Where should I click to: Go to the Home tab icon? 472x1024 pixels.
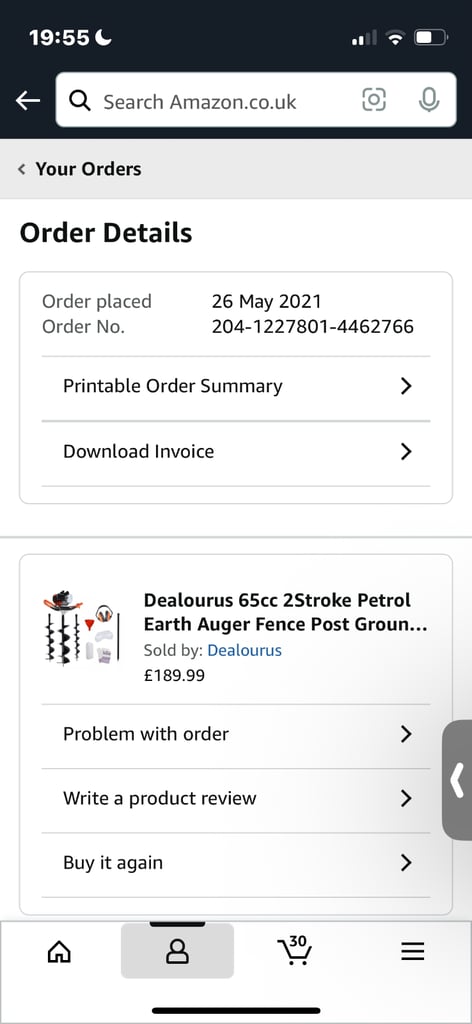[59, 952]
